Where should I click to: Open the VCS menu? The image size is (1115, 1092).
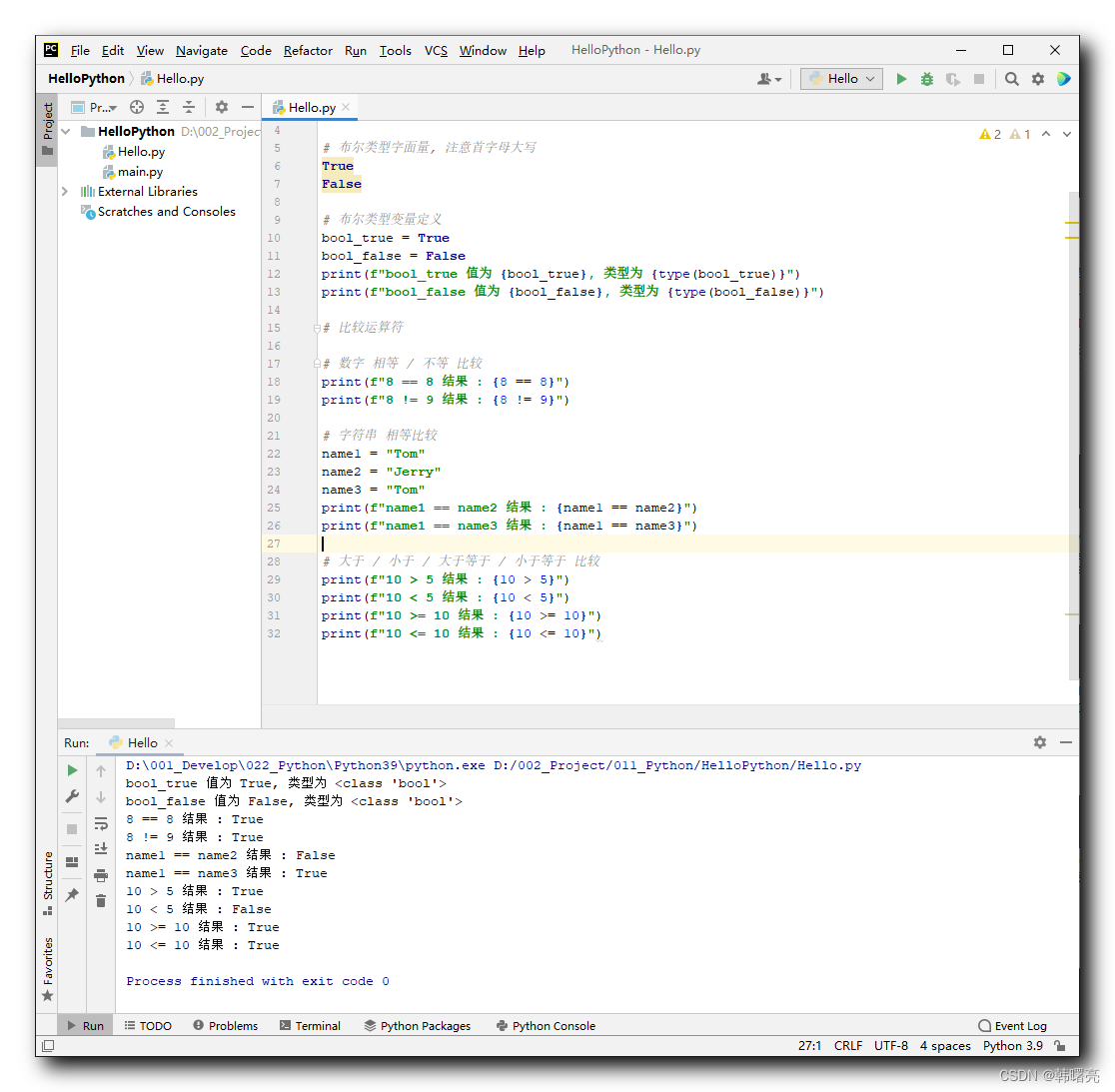(436, 51)
